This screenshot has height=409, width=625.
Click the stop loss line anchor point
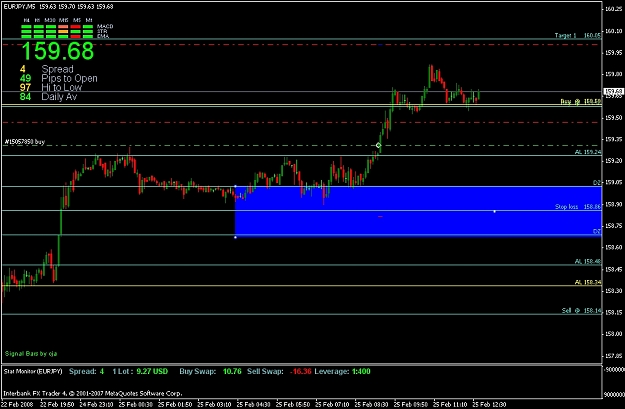click(x=495, y=211)
